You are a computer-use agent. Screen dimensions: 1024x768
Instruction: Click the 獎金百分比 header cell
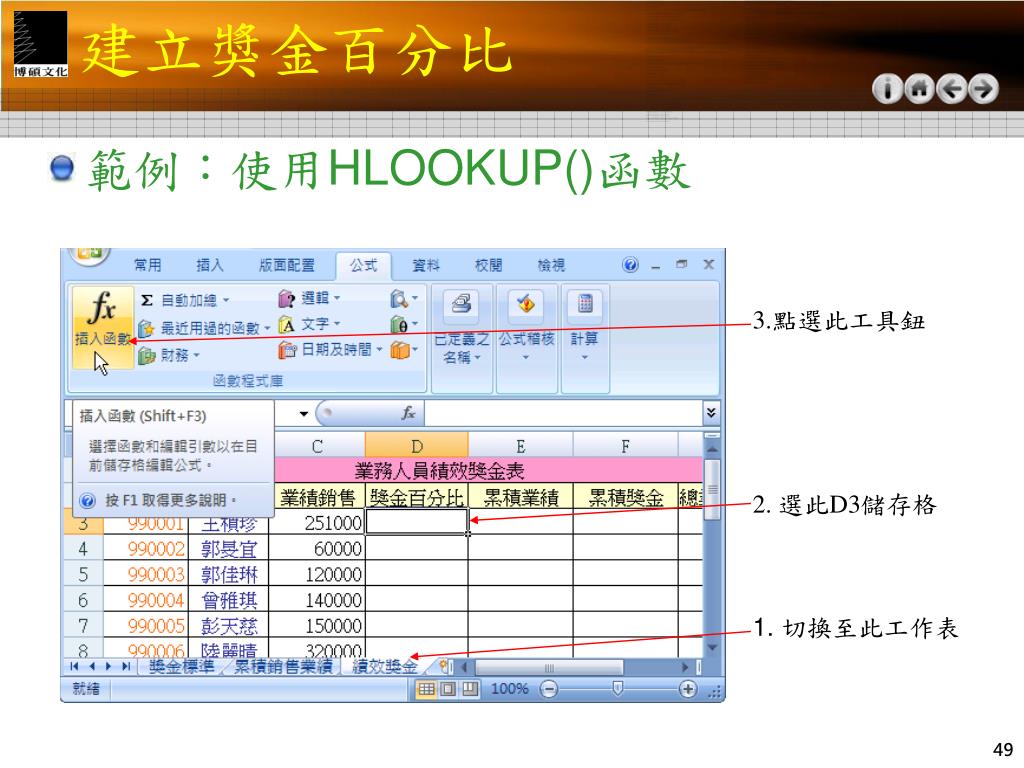tap(417, 497)
